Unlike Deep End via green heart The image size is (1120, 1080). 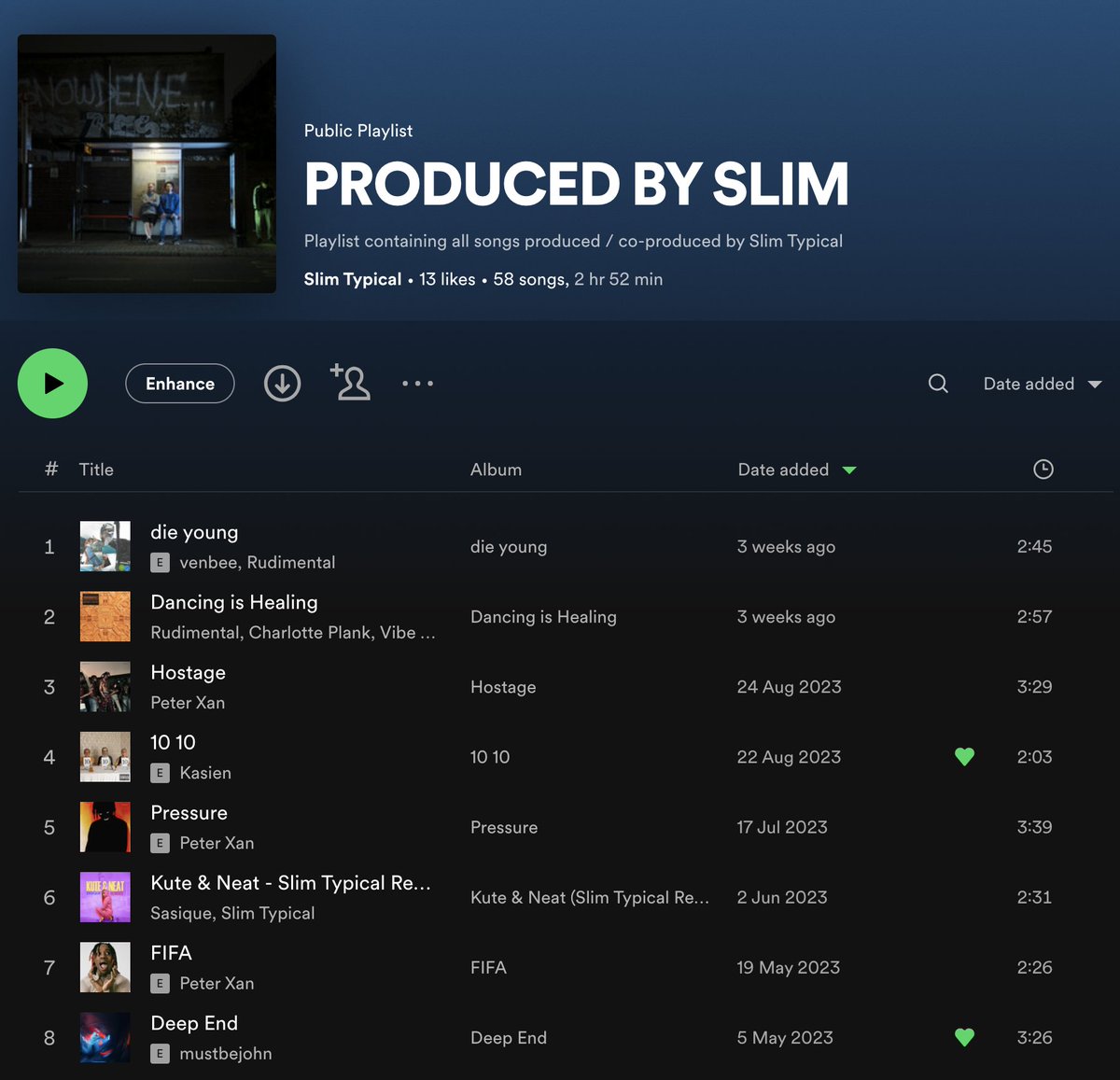tap(965, 1037)
